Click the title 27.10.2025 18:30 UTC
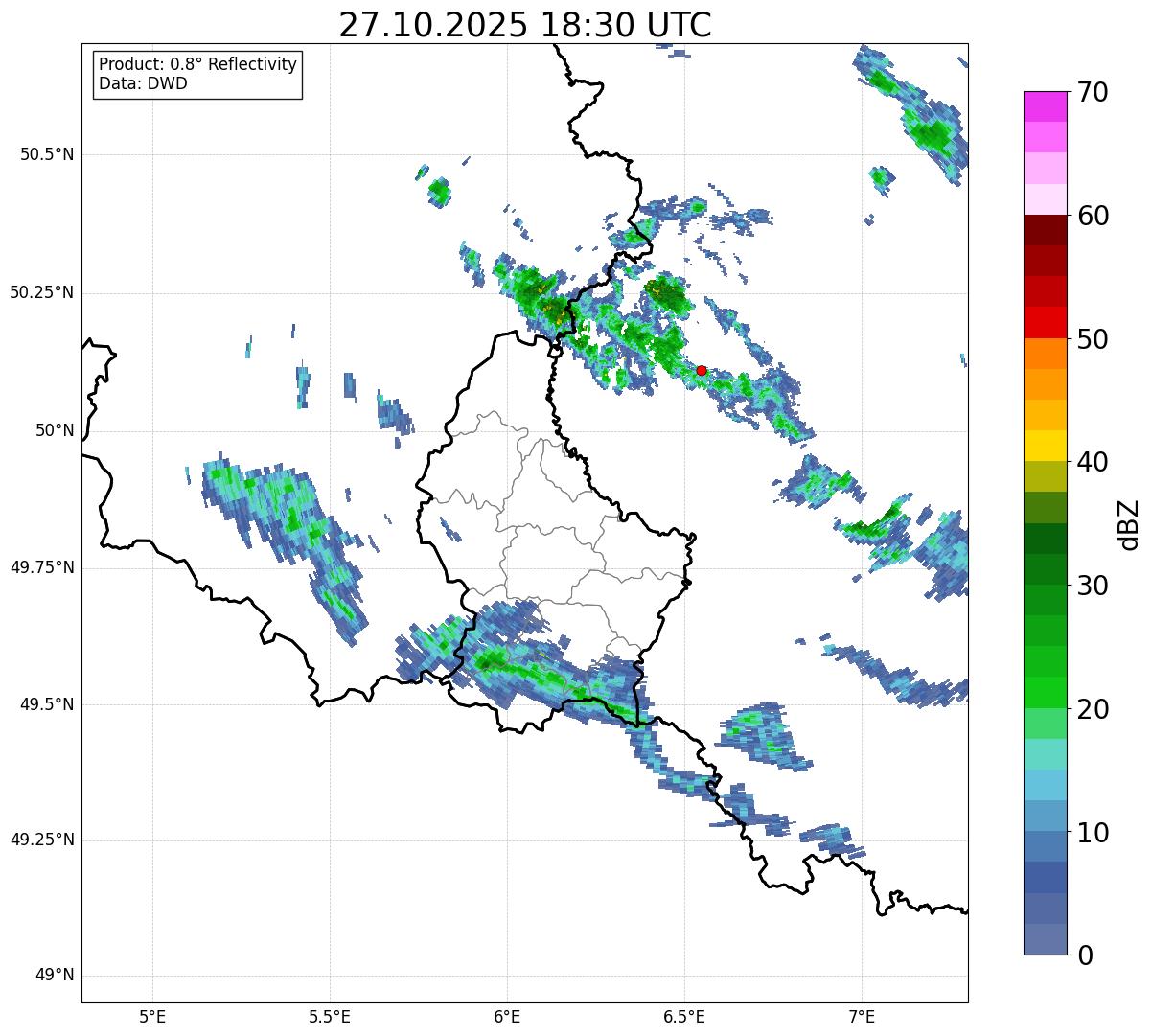The image size is (1152, 1036). coord(525,25)
